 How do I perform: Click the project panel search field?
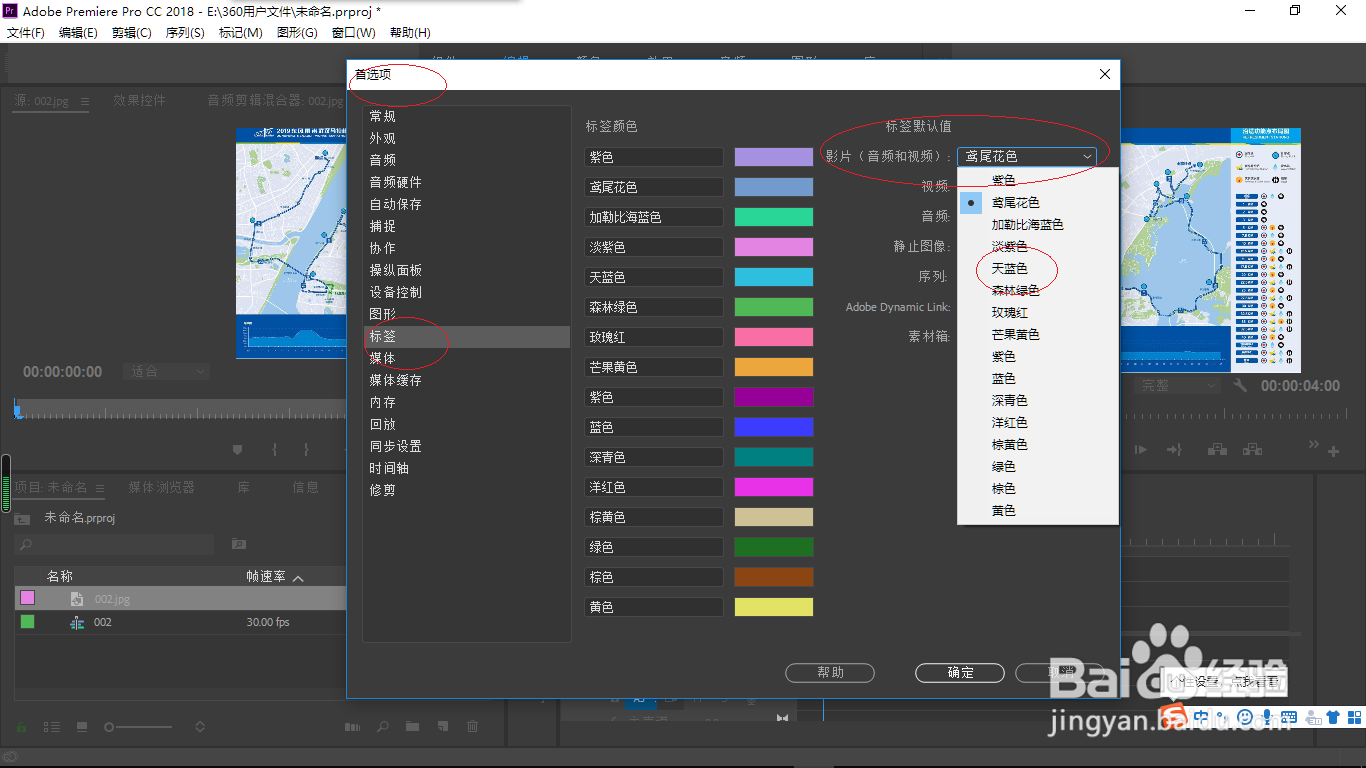(x=114, y=544)
